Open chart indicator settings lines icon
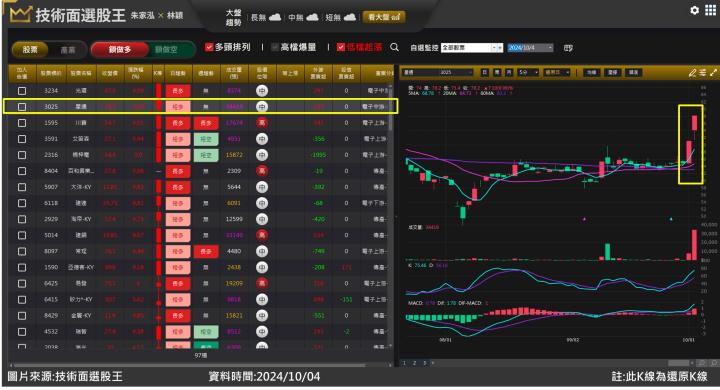The width and height of the screenshot is (720, 390). click(703, 73)
